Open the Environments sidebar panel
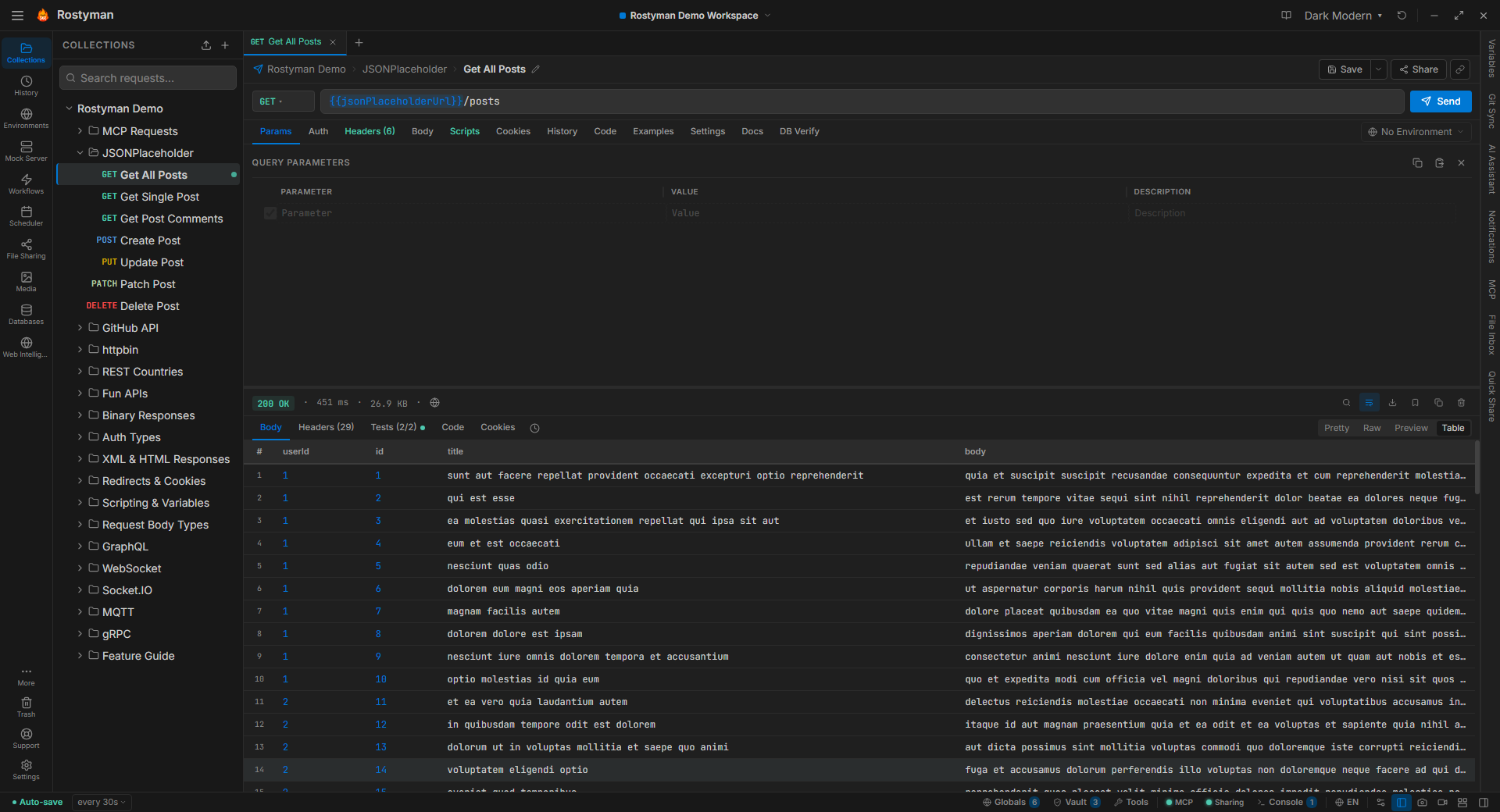The width and height of the screenshot is (1500, 812). (x=26, y=118)
